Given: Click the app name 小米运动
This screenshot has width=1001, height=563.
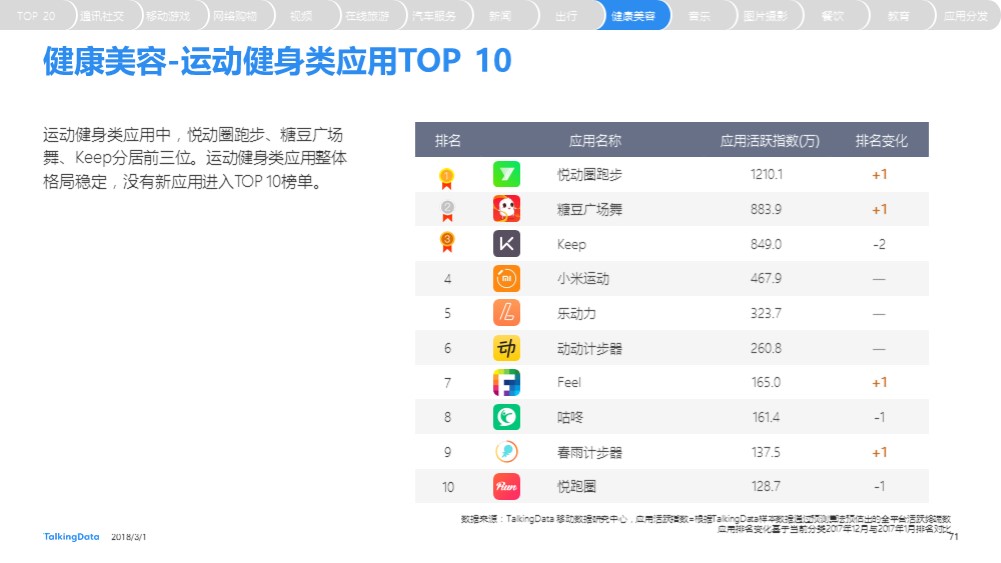Looking at the screenshot, I should pyautogui.click(x=583, y=279).
